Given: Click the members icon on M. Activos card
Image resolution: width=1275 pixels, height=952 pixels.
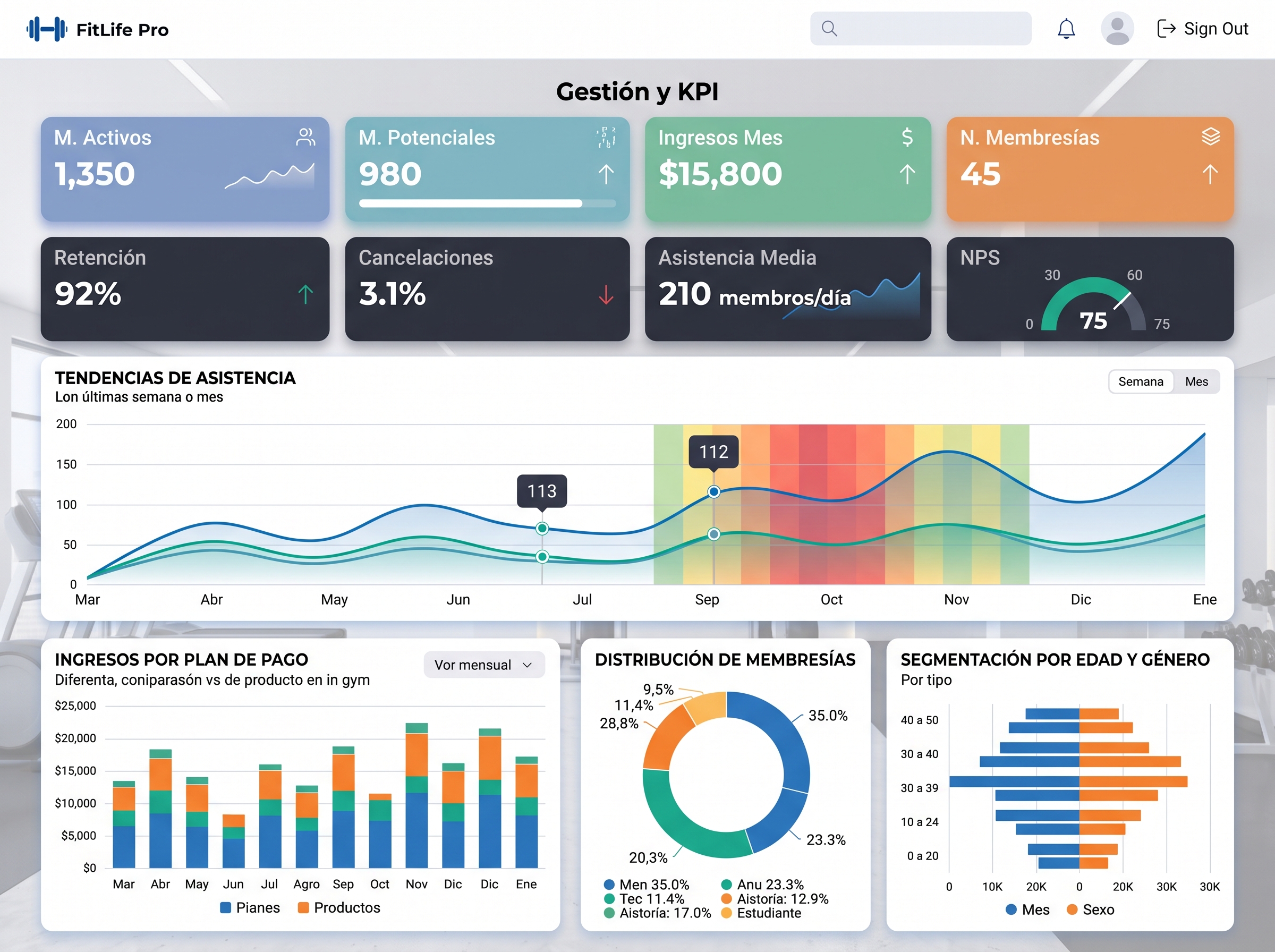Looking at the screenshot, I should pos(305,137).
